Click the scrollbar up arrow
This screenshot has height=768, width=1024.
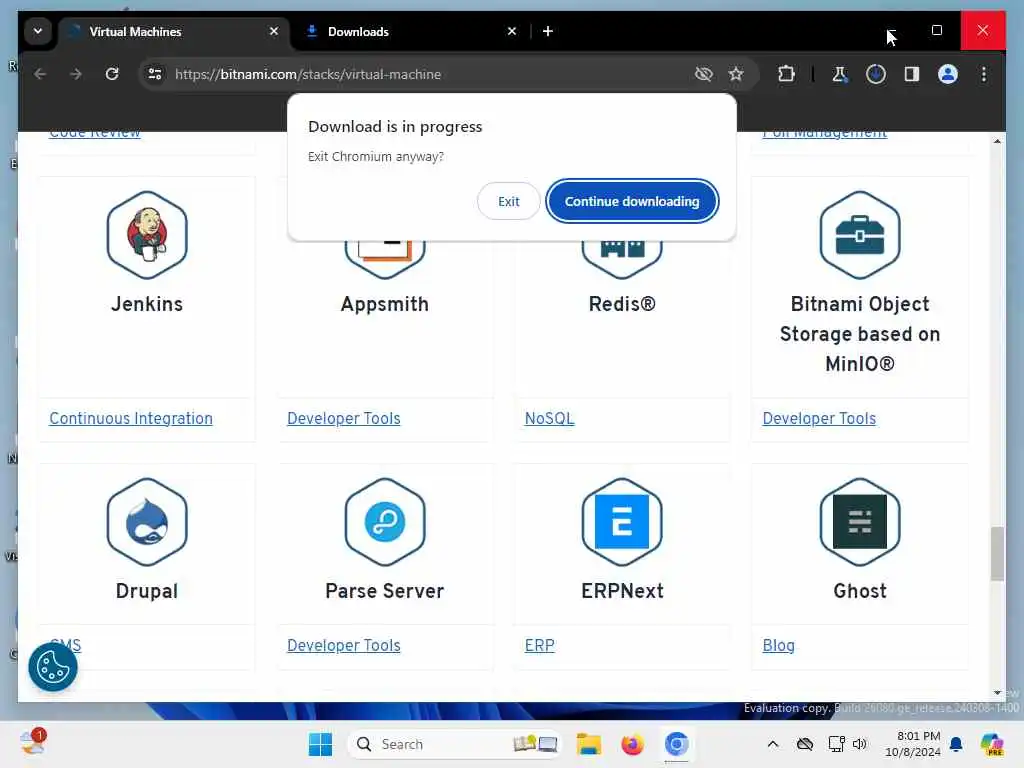coord(997,141)
